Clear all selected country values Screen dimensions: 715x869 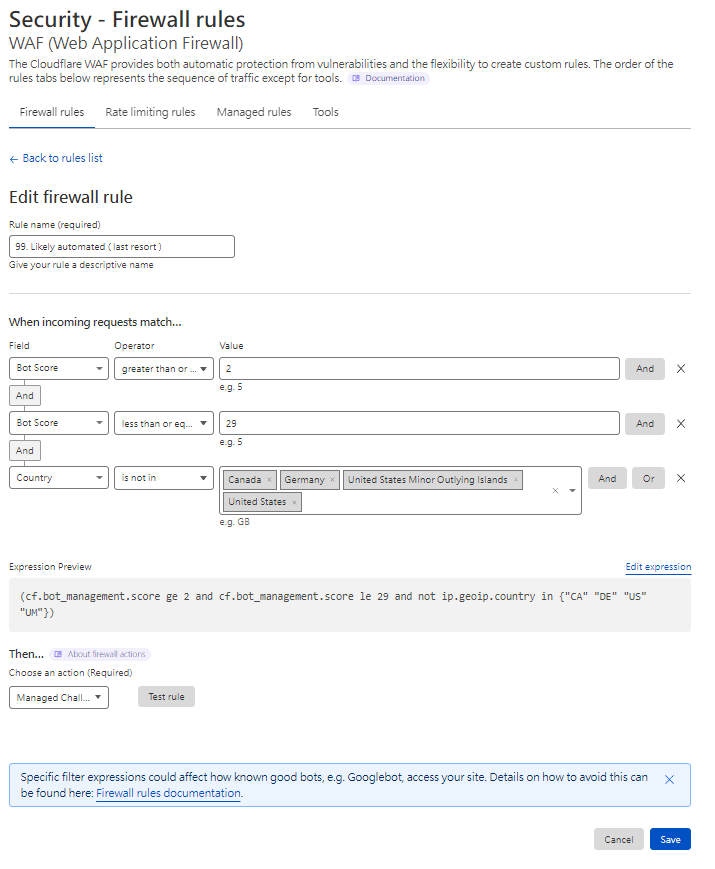coord(555,491)
